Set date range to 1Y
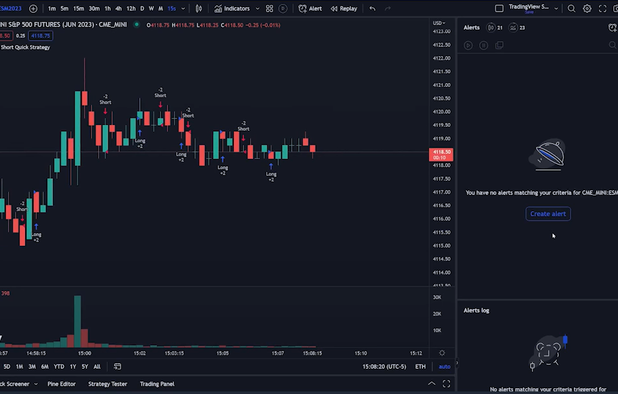Viewport: 618px width, 394px height. [x=73, y=367]
